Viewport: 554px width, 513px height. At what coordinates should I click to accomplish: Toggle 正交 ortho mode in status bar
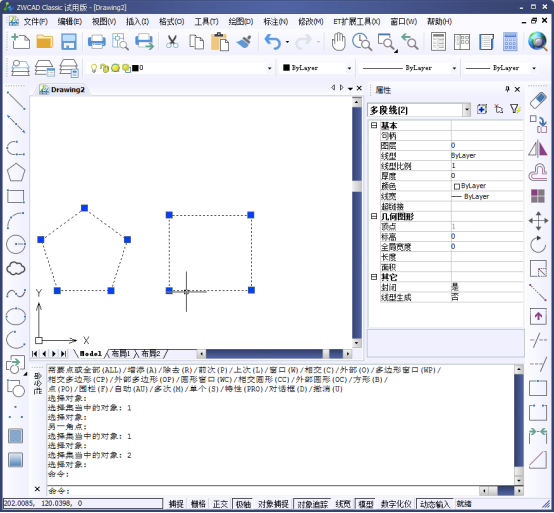[220, 504]
